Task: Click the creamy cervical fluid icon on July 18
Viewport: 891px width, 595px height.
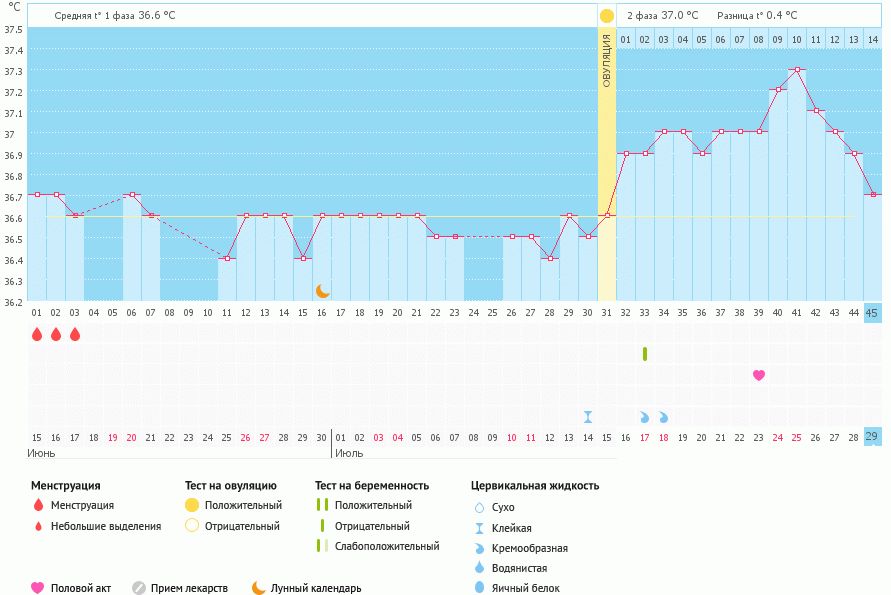Action: click(x=663, y=417)
